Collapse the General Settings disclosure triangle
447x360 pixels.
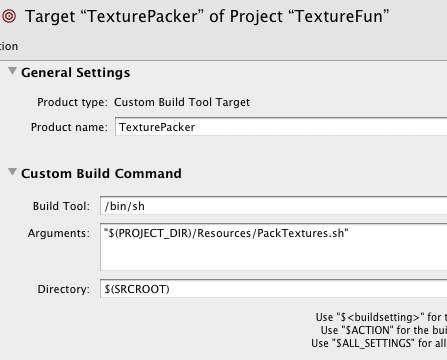[x=12, y=71]
